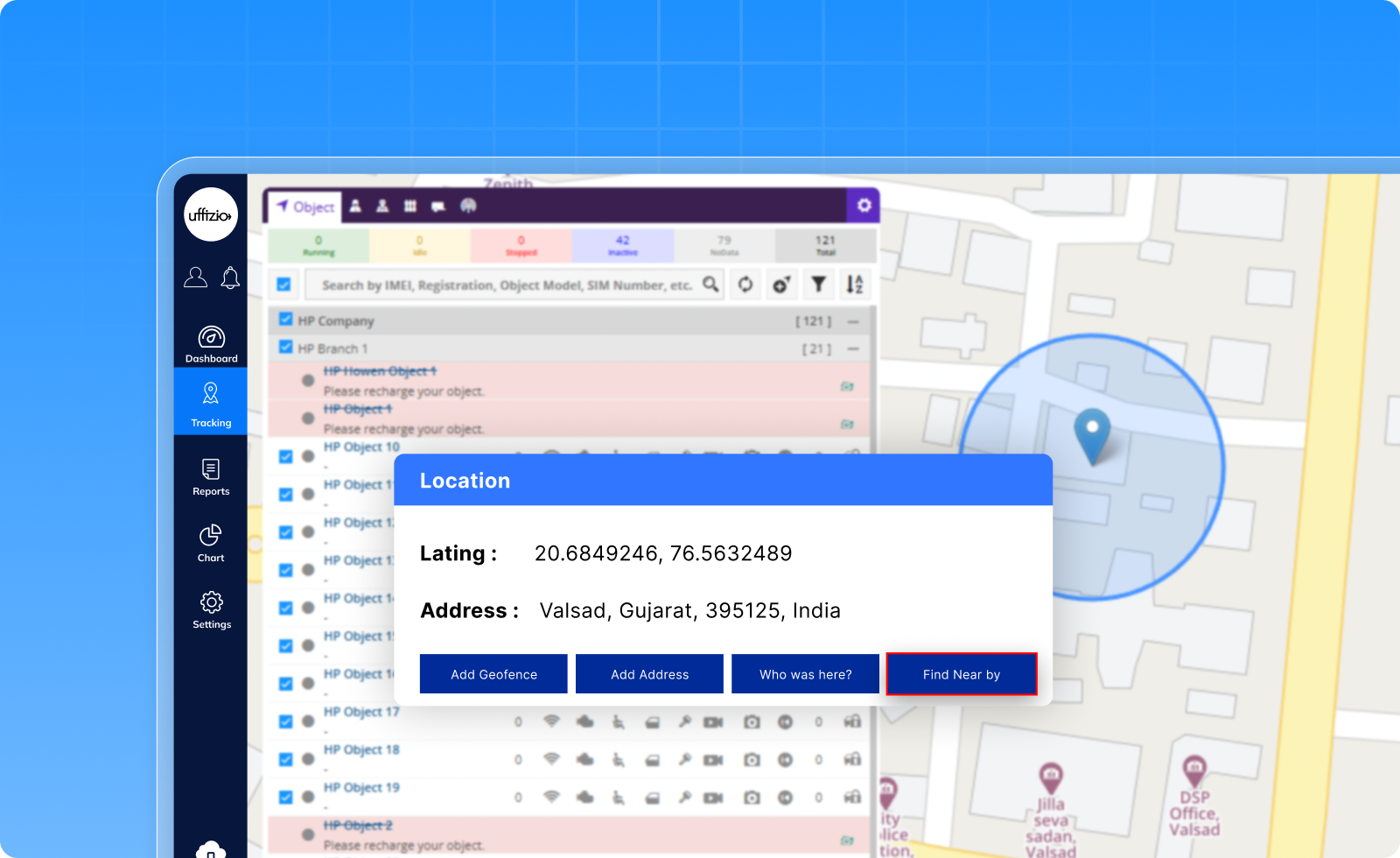The height and width of the screenshot is (858, 1400).
Task: Filter by the Inactive status tab
Action: (x=622, y=245)
